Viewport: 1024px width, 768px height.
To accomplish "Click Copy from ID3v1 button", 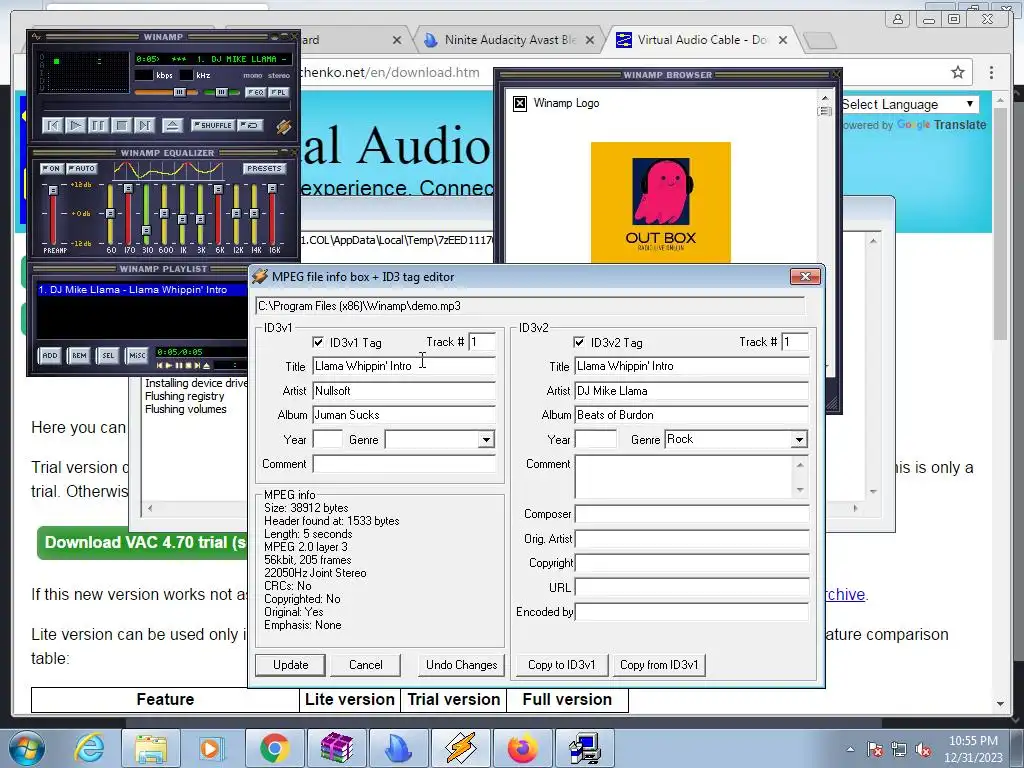I will [x=659, y=665].
